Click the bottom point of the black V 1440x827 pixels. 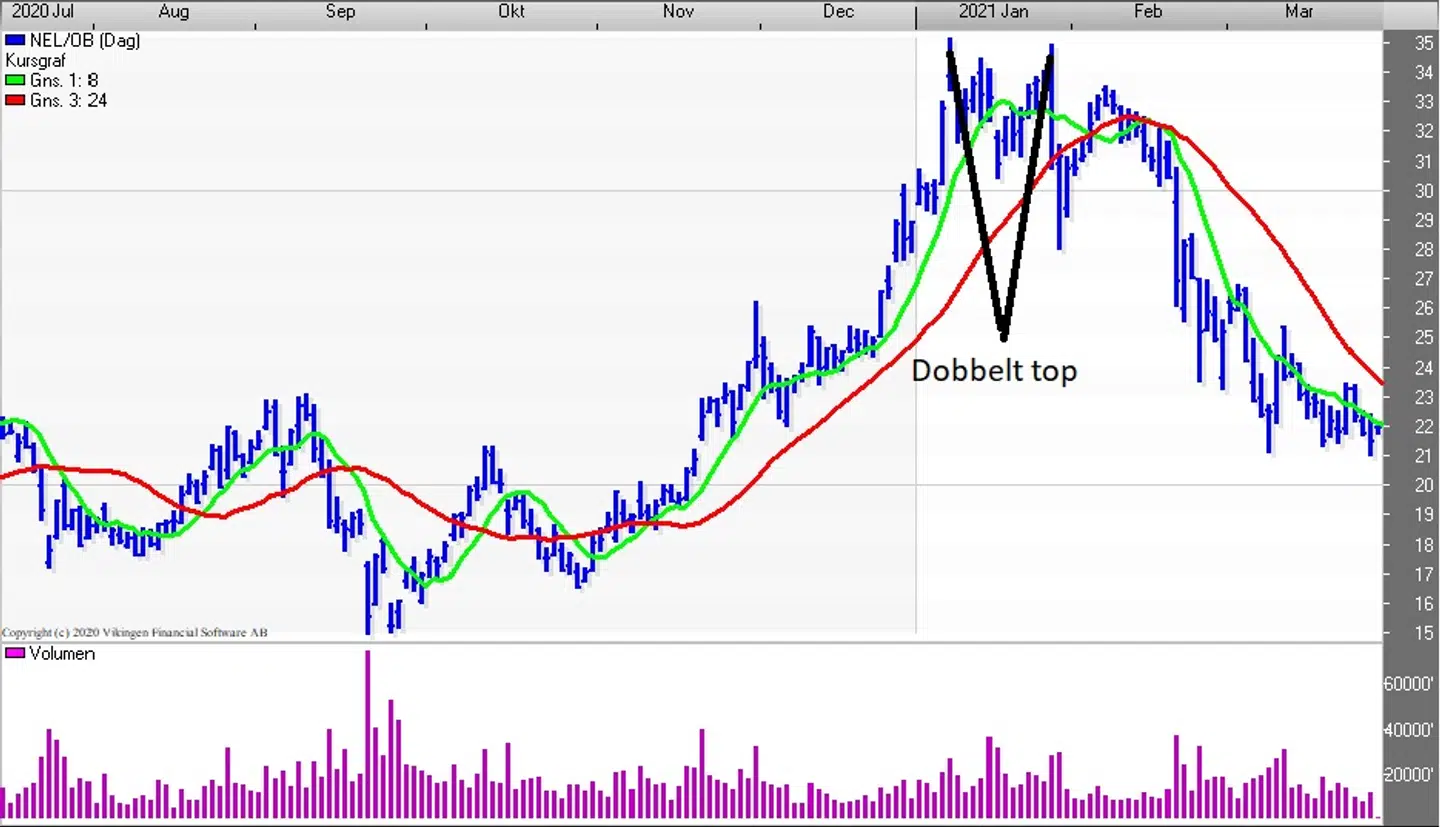(1003, 338)
